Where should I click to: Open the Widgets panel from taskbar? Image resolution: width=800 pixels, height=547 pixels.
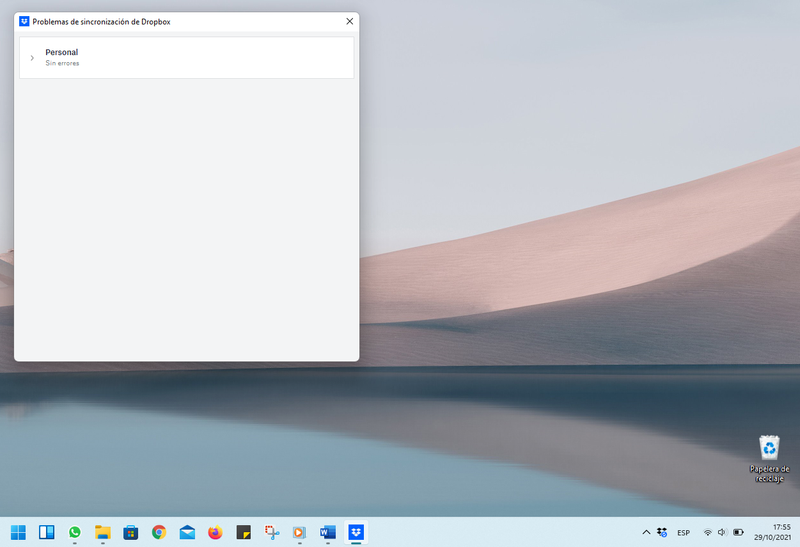(46, 532)
